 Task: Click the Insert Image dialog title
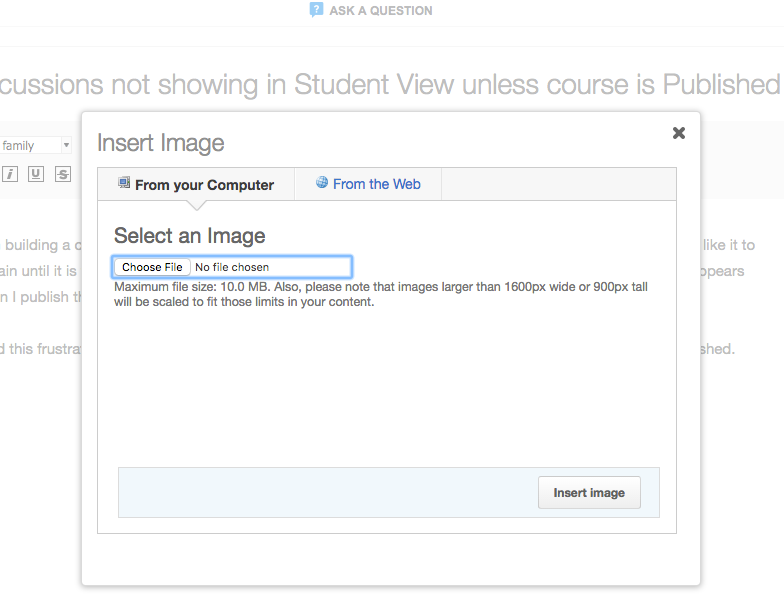(x=160, y=143)
